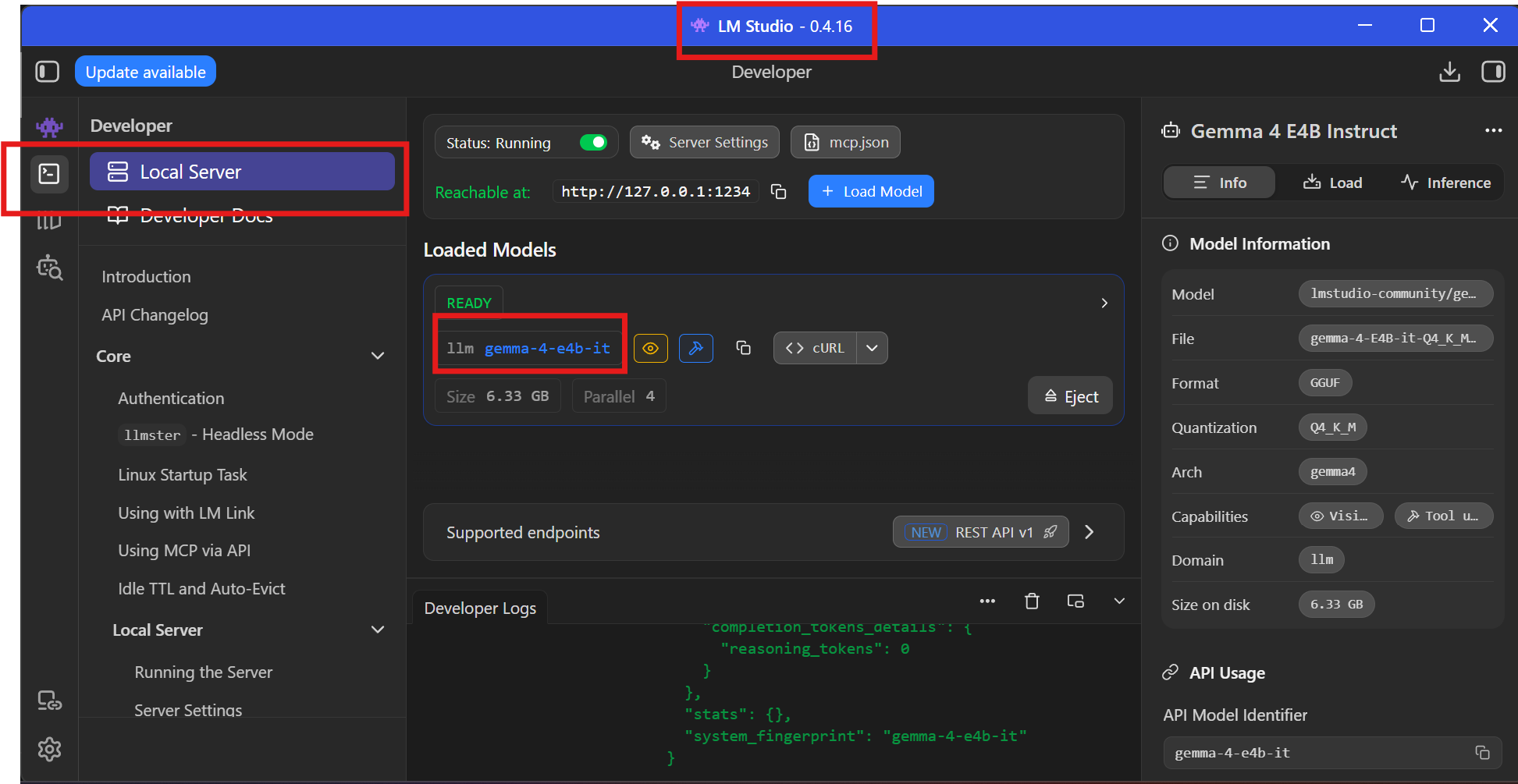Select Local Server in Developer menu
This screenshot has width=1518, height=784.
(x=242, y=172)
